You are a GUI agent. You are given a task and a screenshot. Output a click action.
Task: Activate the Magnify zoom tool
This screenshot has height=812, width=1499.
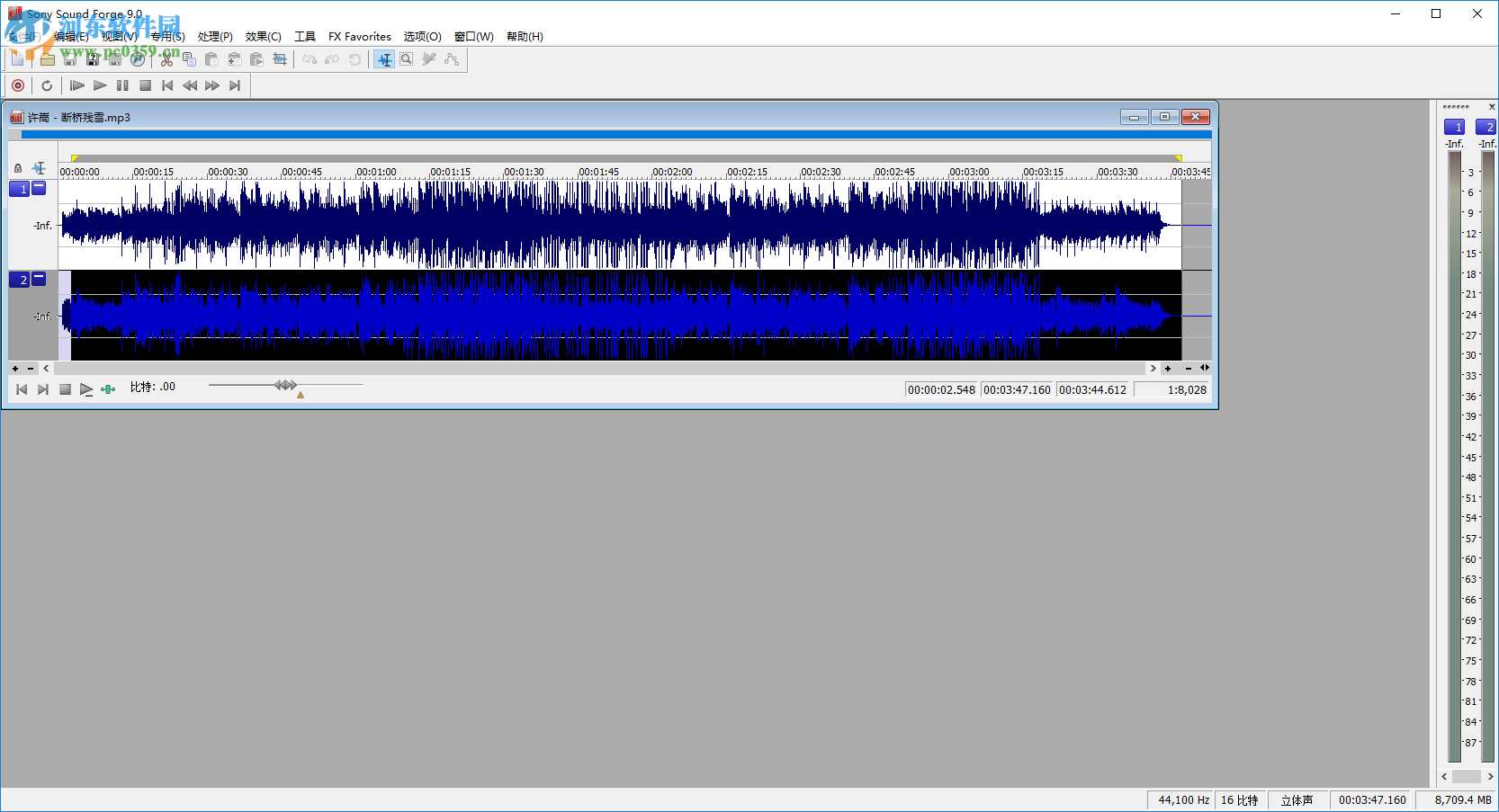pos(407,59)
